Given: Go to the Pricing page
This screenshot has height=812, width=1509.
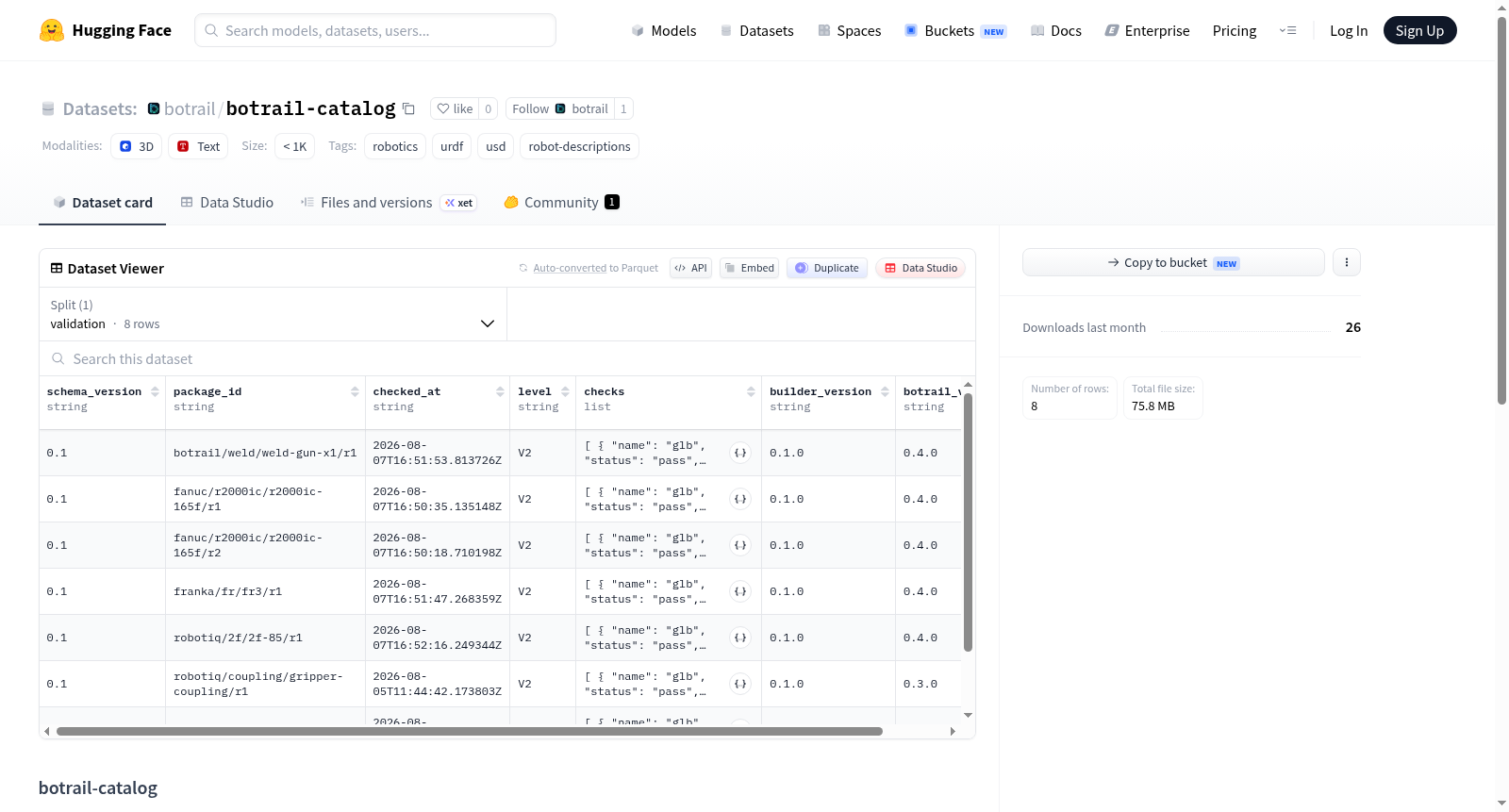Looking at the screenshot, I should click(1235, 30).
